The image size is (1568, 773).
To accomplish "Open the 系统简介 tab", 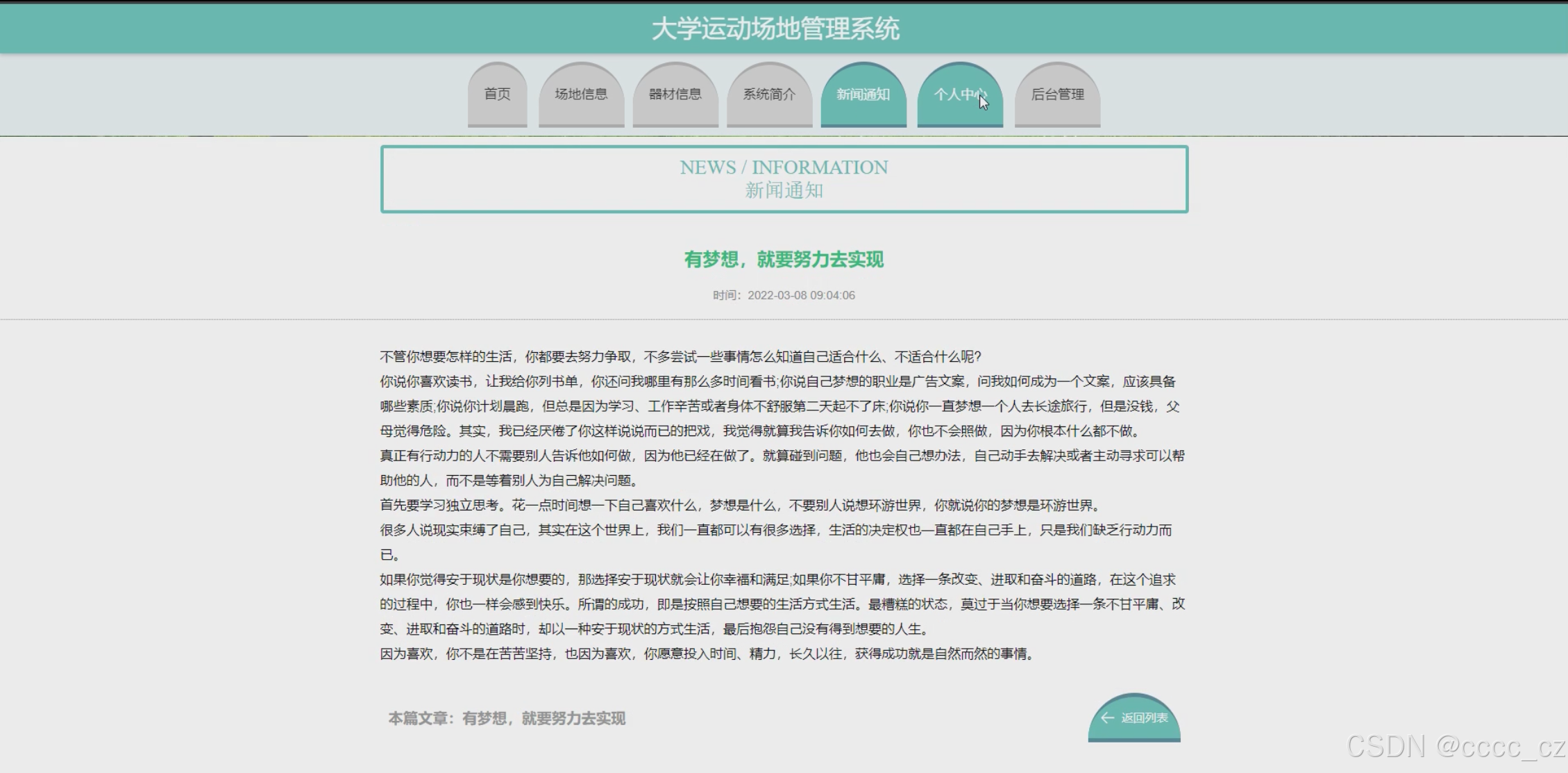I will point(769,94).
